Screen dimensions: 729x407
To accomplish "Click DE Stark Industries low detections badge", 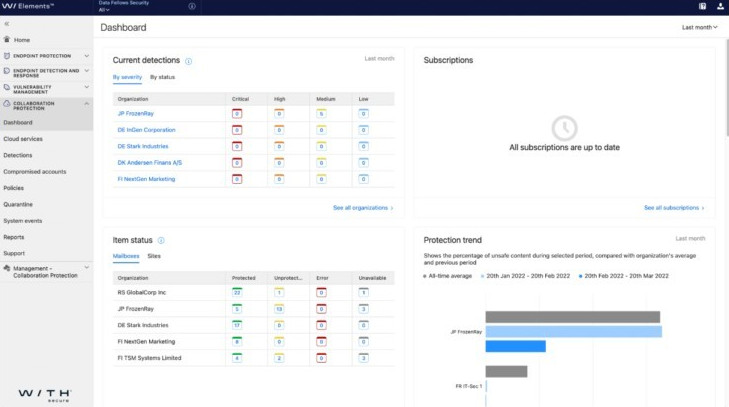I will pyautogui.click(x=364, y=146).
